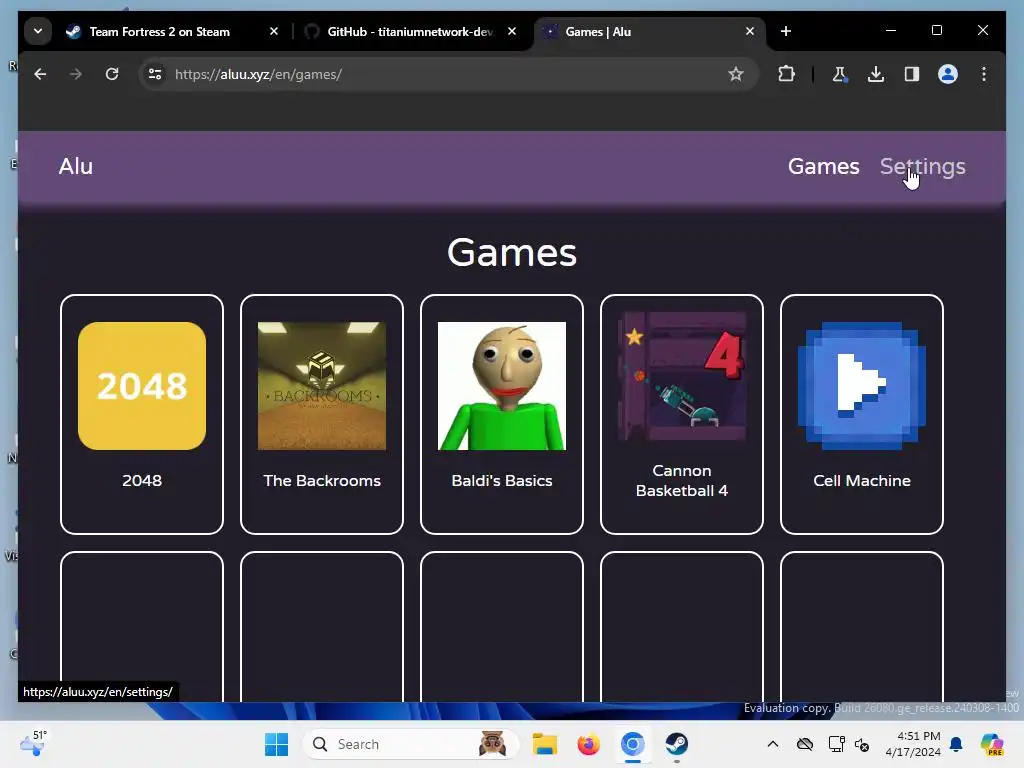
Task: View site information icon in address bar
Action: [155, 74]
